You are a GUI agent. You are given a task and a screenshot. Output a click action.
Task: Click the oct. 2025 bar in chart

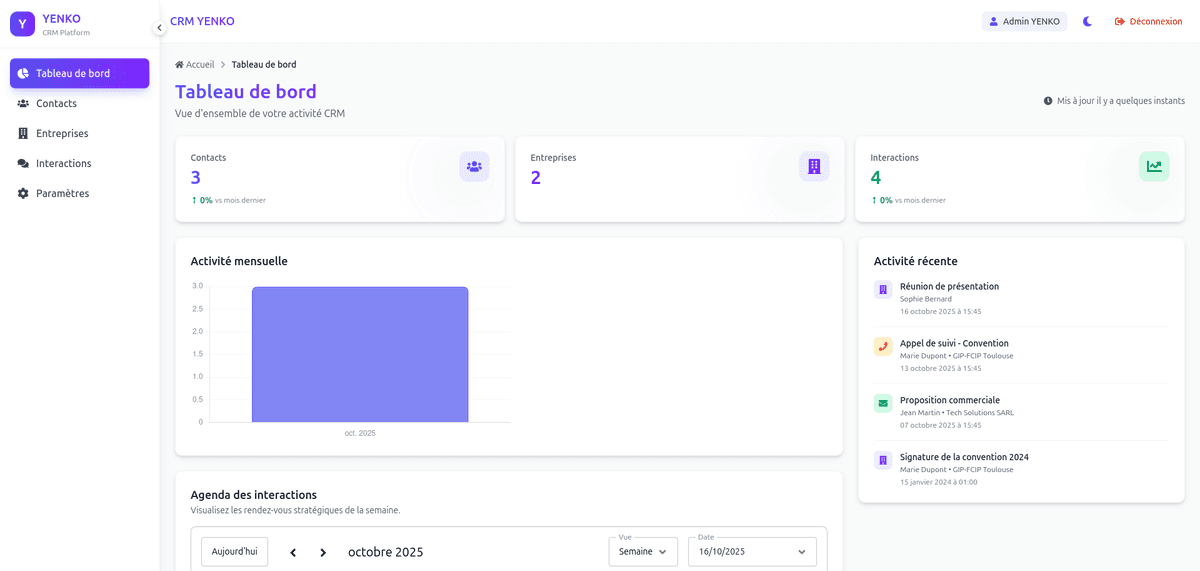360,355
